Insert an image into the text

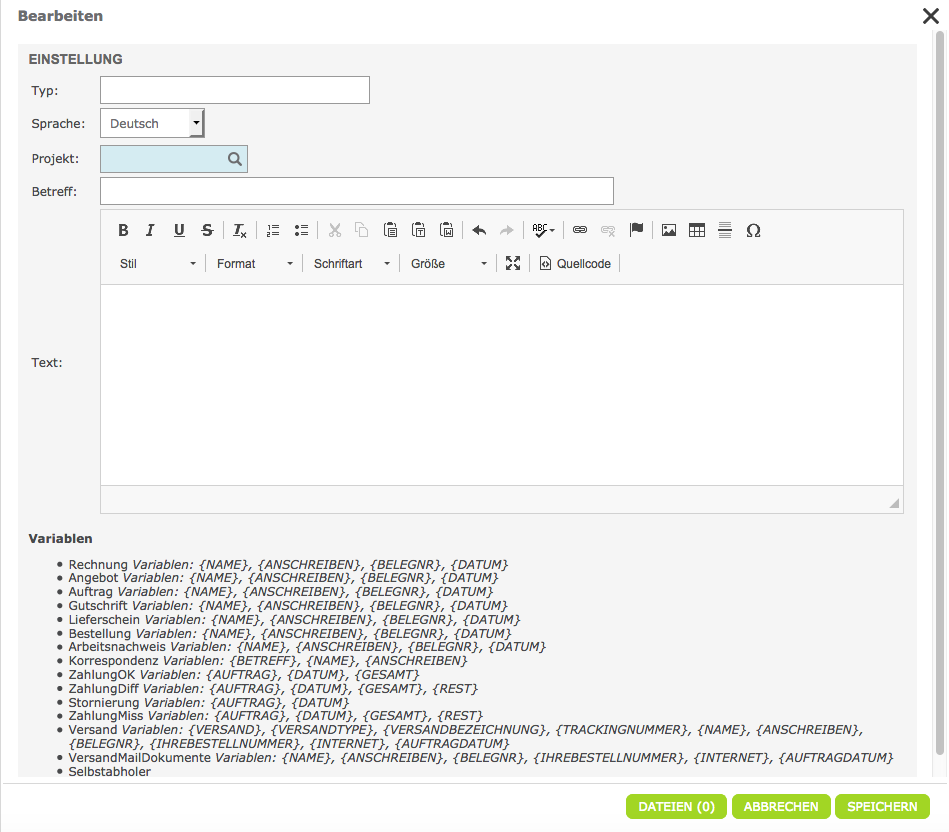point(669,230)
